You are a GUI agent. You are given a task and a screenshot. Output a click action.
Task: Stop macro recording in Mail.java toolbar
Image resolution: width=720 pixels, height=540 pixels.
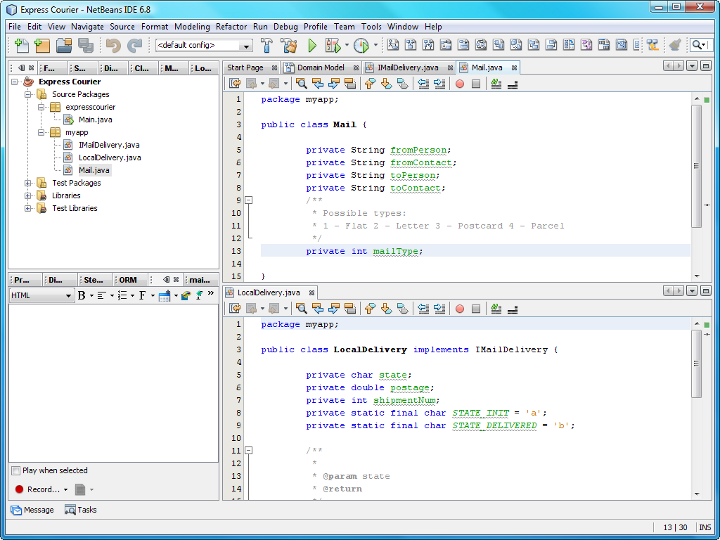point(476,84)
